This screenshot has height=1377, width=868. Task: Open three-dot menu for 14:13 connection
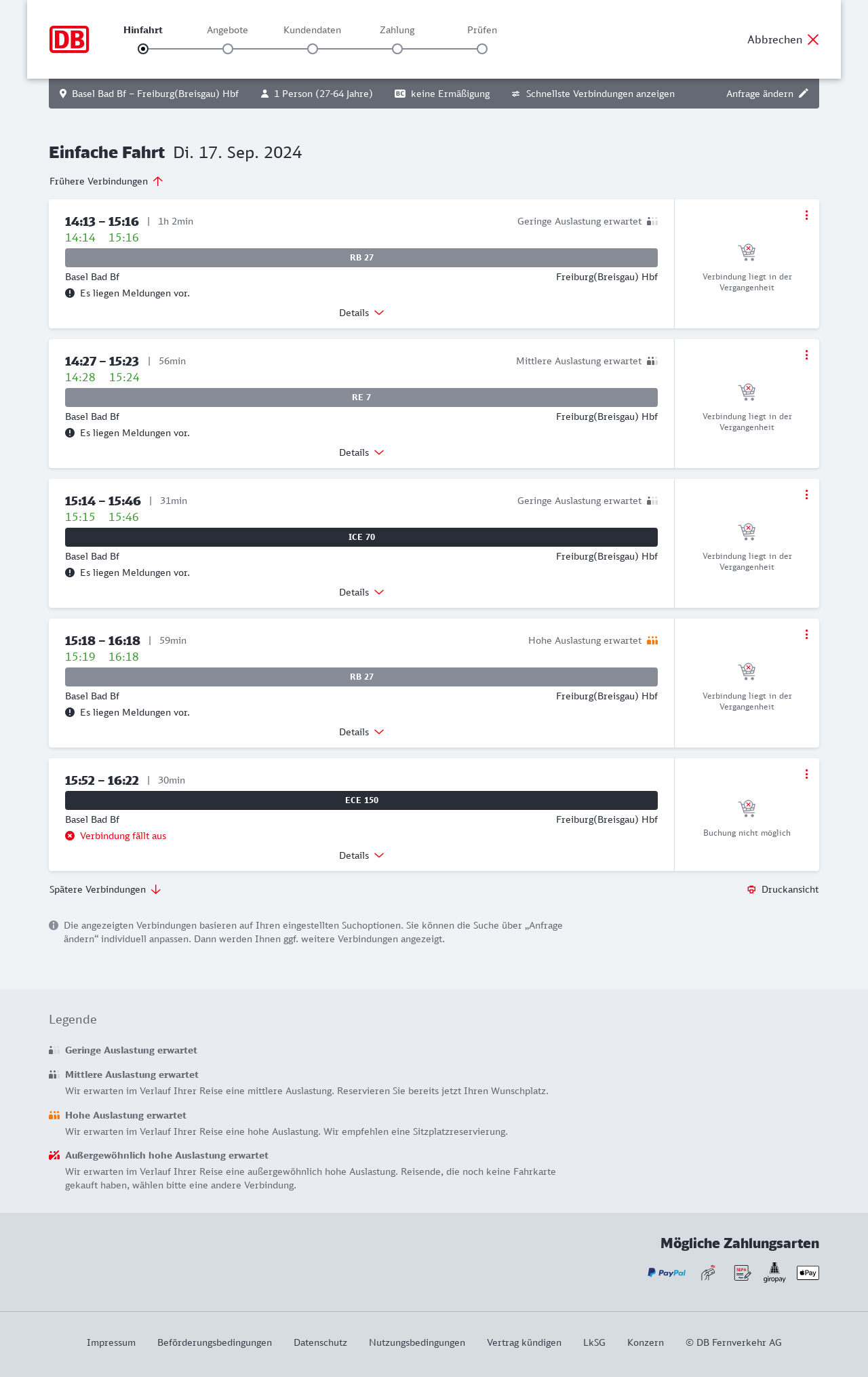pyautogui.click(x=806, y=215)
